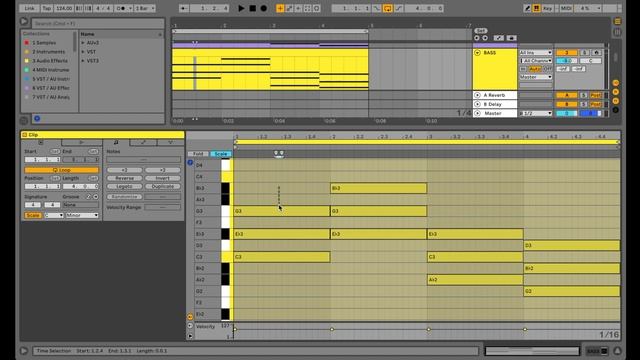Click the Follow playback arrow icon

point(184,8)
